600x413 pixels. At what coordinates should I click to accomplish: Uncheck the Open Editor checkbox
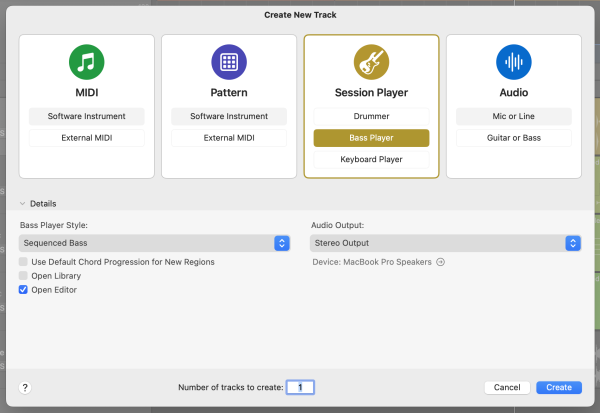coord(23,290)
